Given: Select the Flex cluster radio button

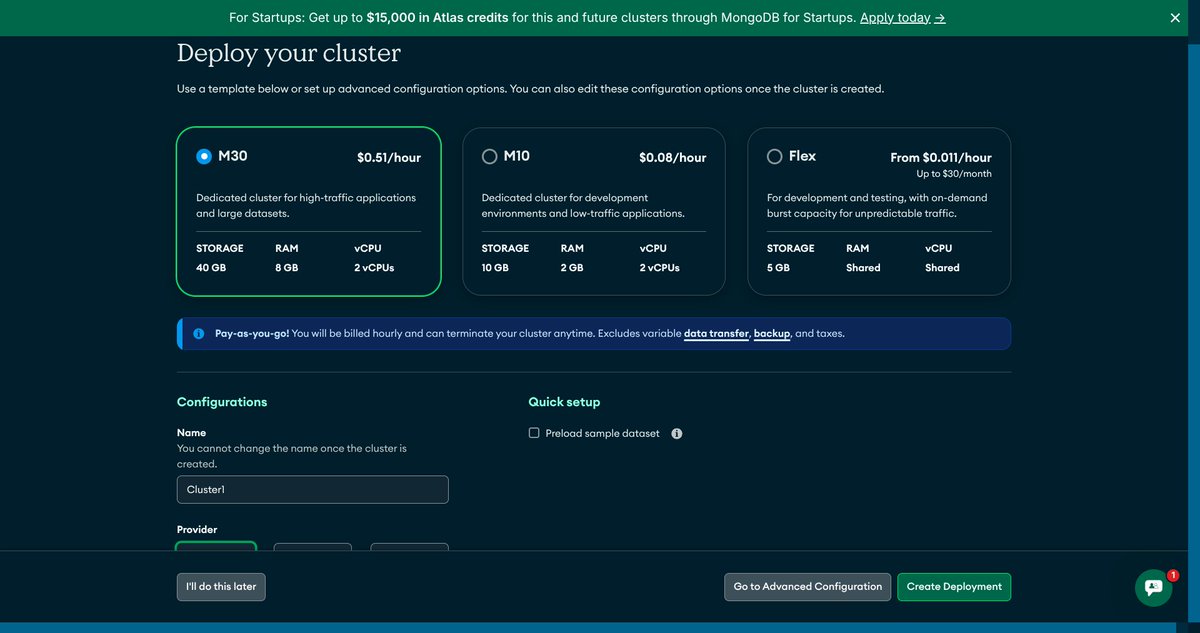Looking at the screenshot, I should pyautogui.click(x=774, y=156).
